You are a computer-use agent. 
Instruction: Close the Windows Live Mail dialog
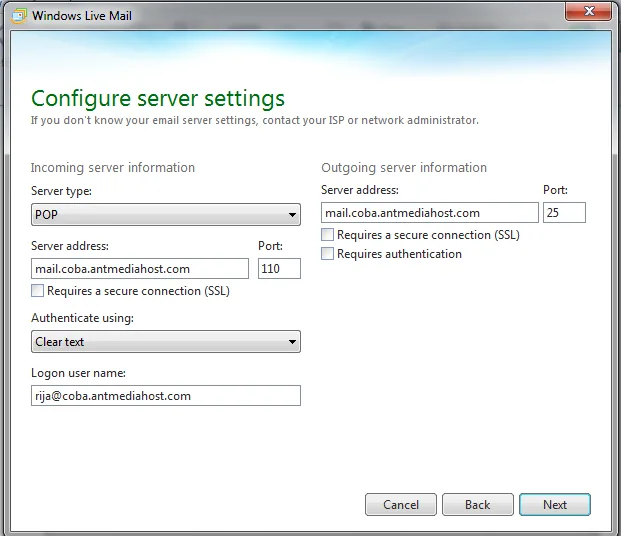(589, 11)
